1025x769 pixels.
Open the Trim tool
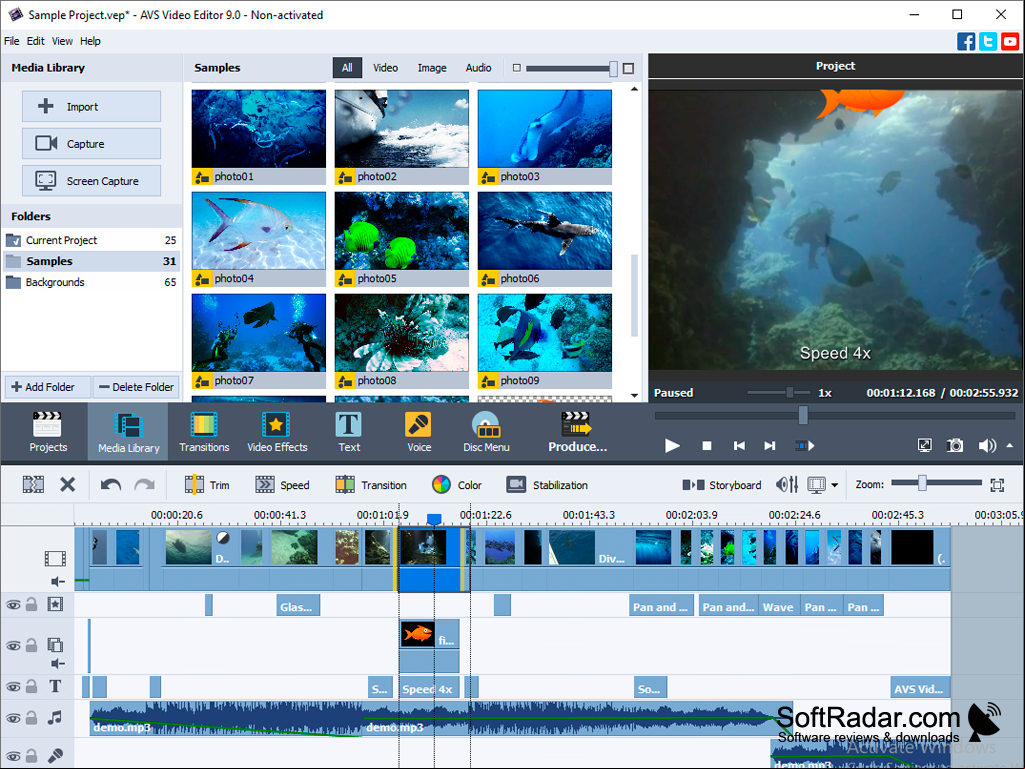[207, 485]
